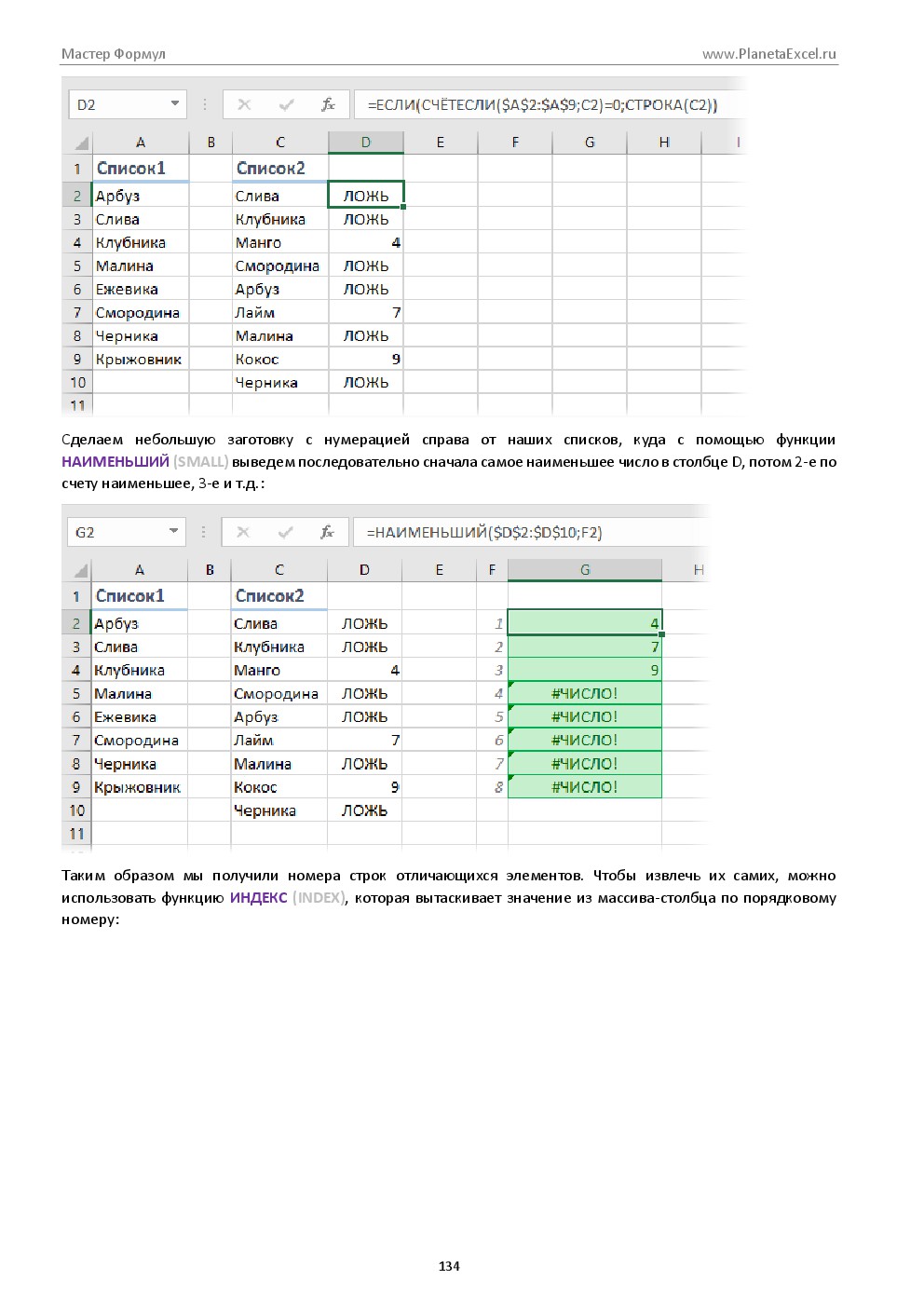Image resolution: width=924 pixels, height=1307 pixels.
Task: Click the #ЧИСЛО! cell next to index 4
Action: click(585, 693)
